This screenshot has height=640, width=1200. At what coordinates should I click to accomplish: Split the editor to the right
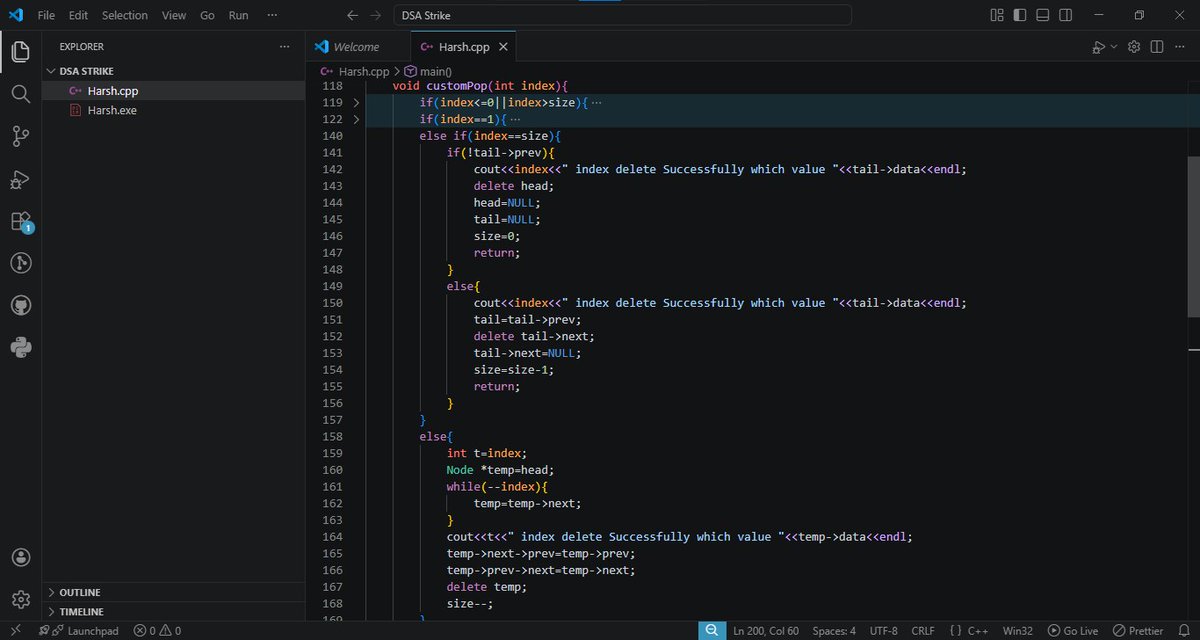(1157, 47)
